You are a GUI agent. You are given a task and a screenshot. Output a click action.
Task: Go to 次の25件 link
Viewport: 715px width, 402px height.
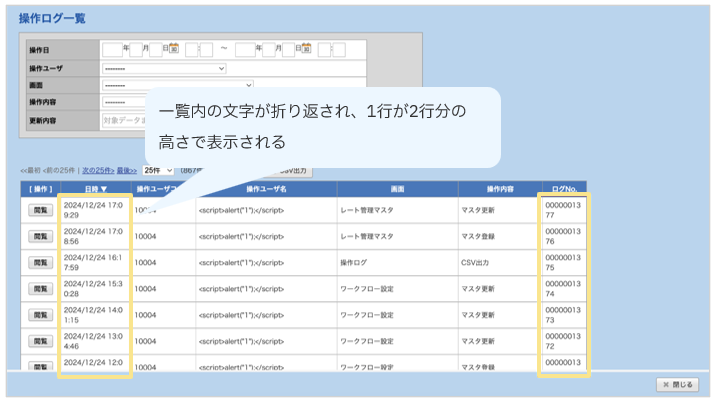coord(97,171)
